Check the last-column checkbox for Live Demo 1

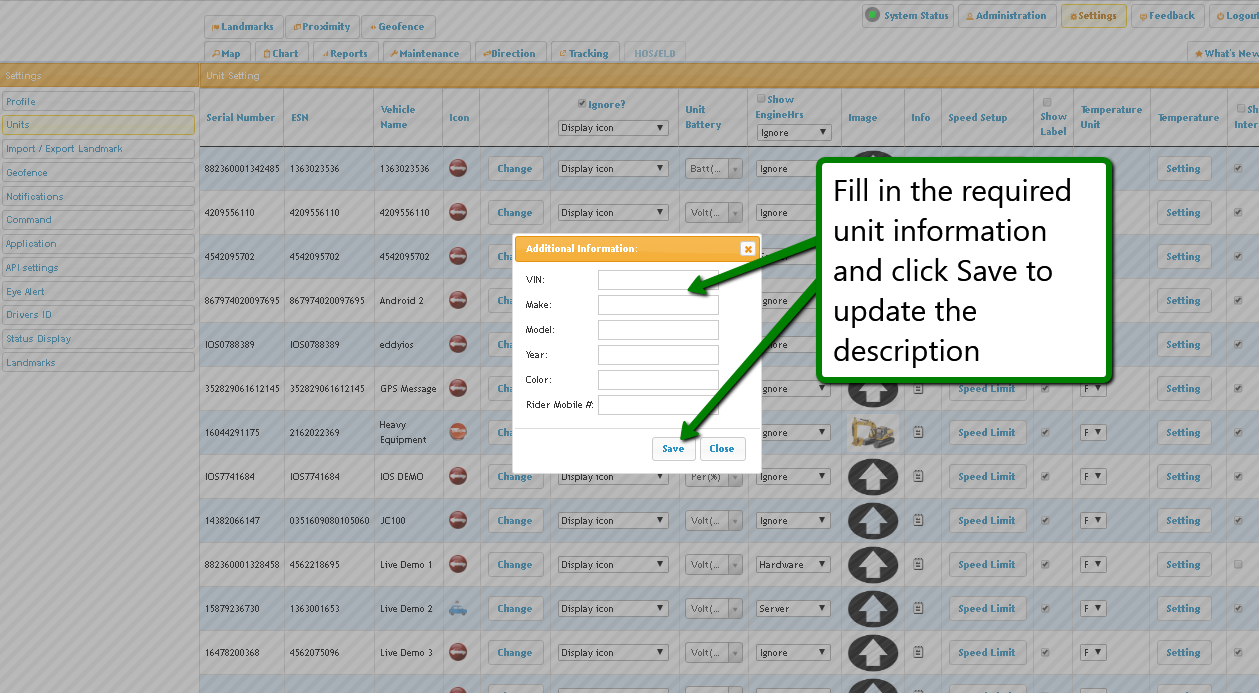[1238, 565]
